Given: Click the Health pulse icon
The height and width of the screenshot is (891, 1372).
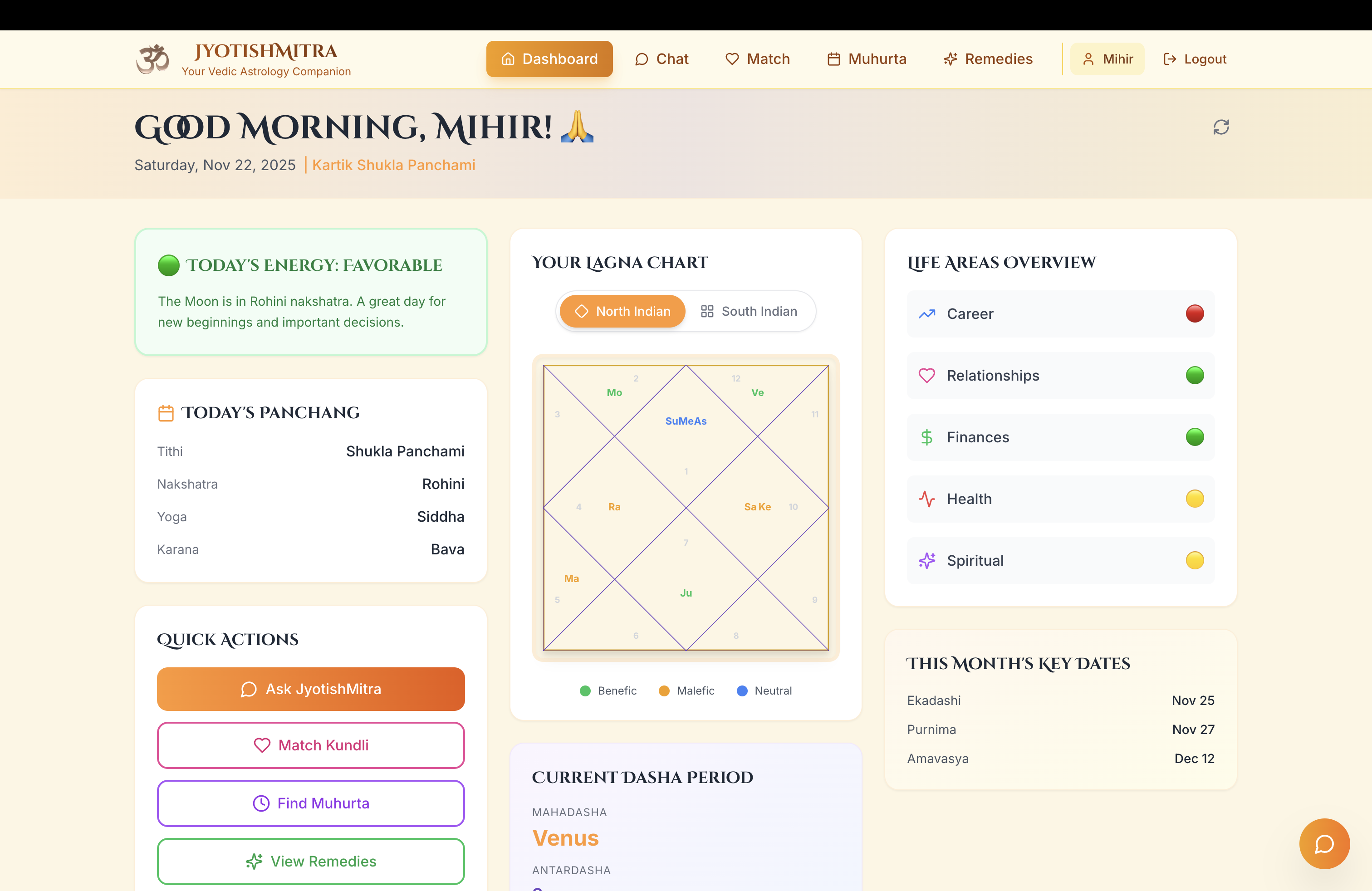Looking at the screenshot, I should point(926,499).
